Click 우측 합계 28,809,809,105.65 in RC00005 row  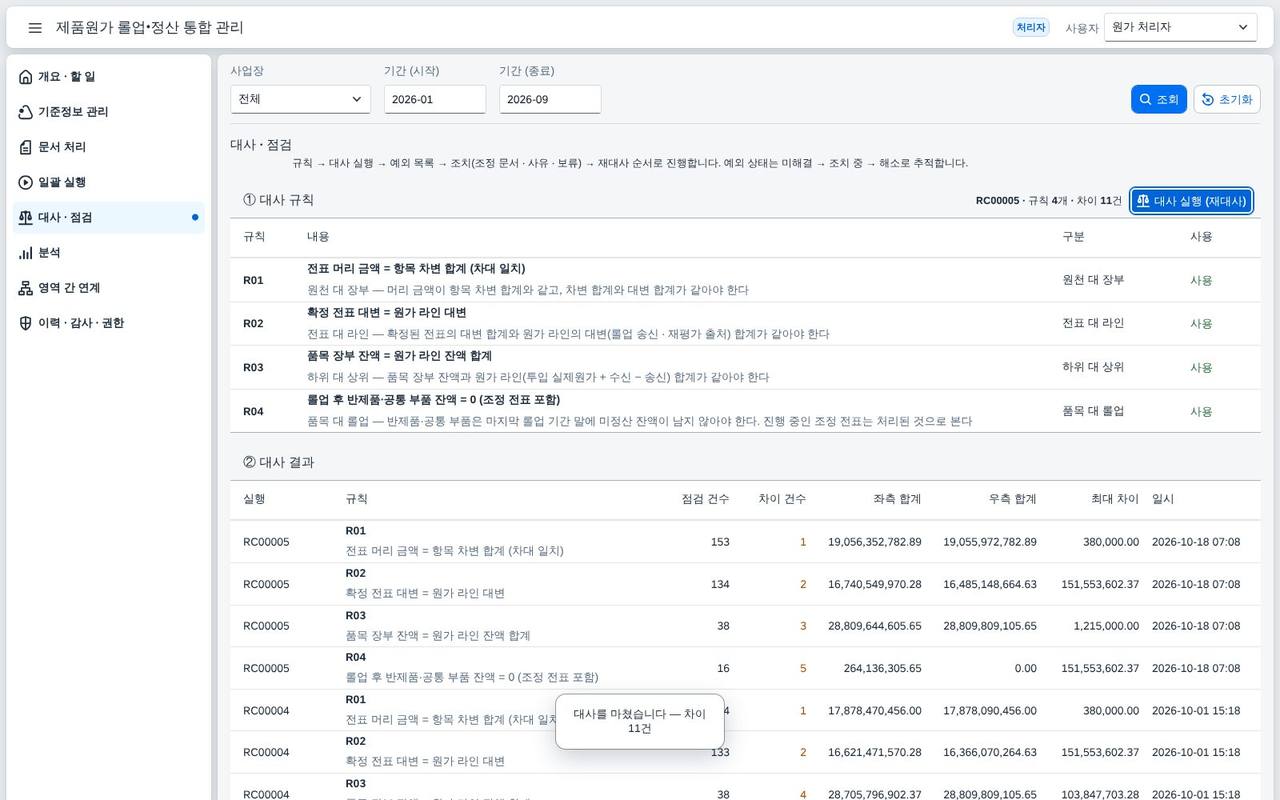[x=990, y=626]
